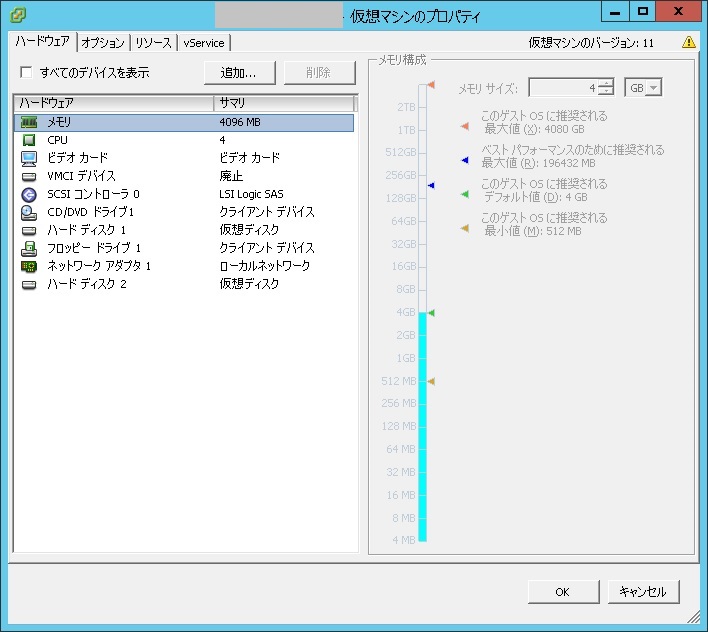Click the memory size input field
Viewport: 708px width, 632px height.
point(563,88)
